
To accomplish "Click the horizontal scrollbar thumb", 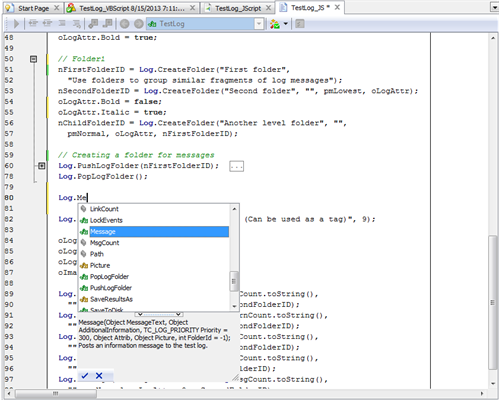I will coord(56,394).
